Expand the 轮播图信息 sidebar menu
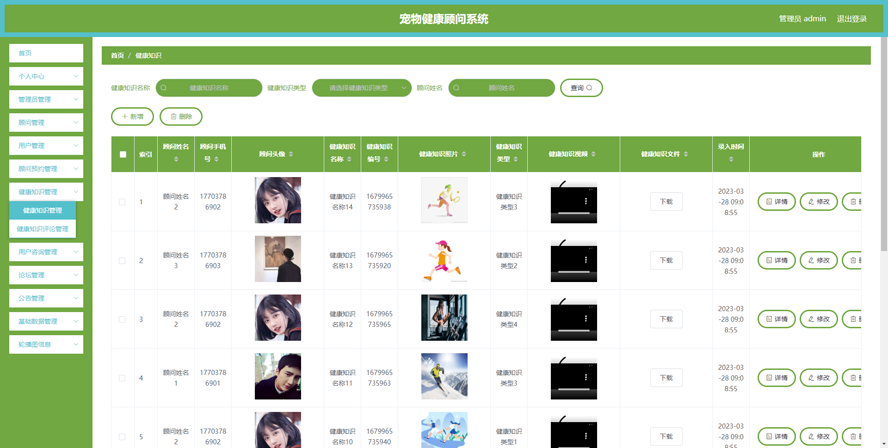888x448 pixels. [x=46, y=344]
